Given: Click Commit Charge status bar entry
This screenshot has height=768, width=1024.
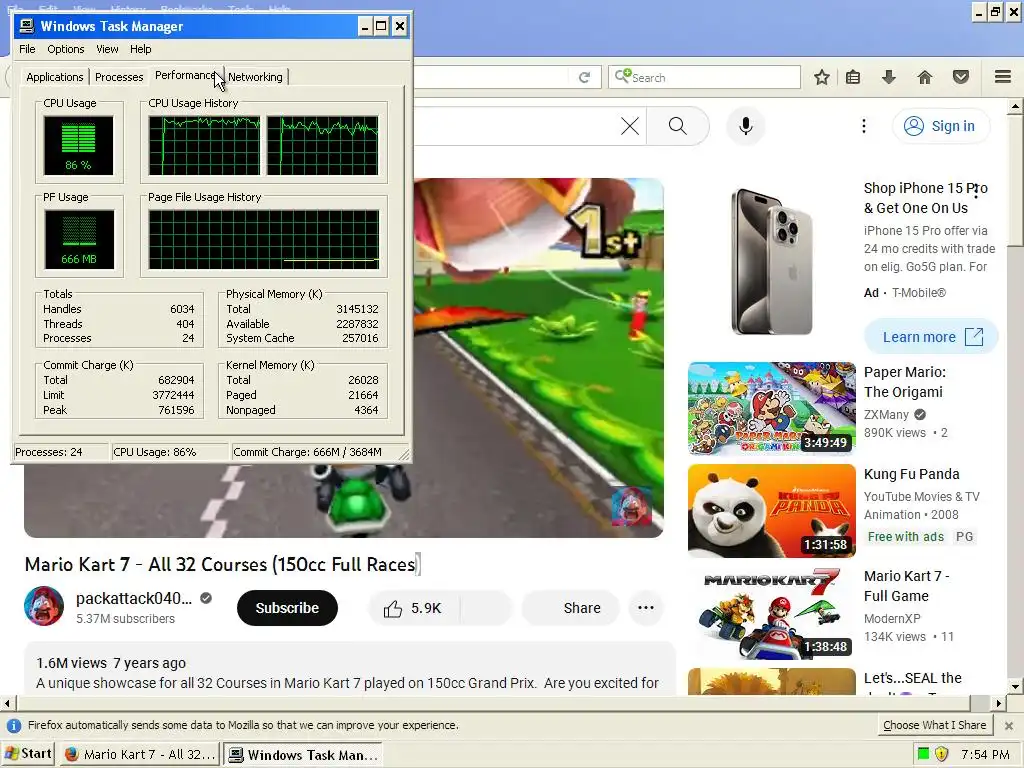Looking at the screenshot, I should tap(308, 452).
